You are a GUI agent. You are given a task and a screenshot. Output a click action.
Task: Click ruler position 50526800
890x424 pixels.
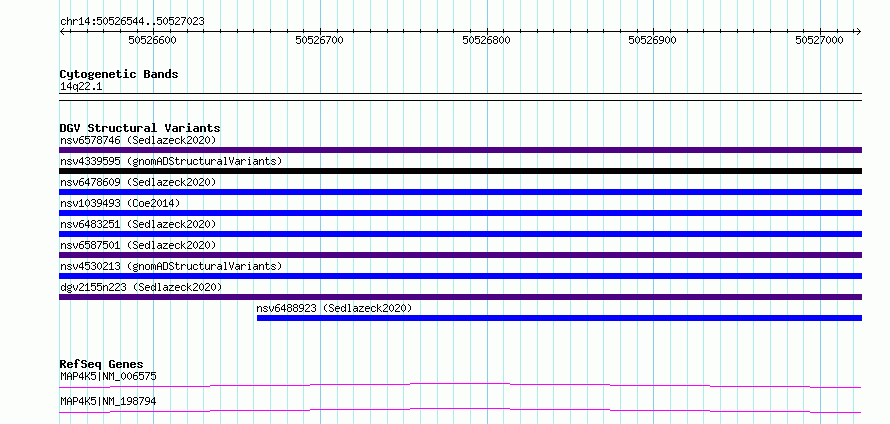[486, 40]
